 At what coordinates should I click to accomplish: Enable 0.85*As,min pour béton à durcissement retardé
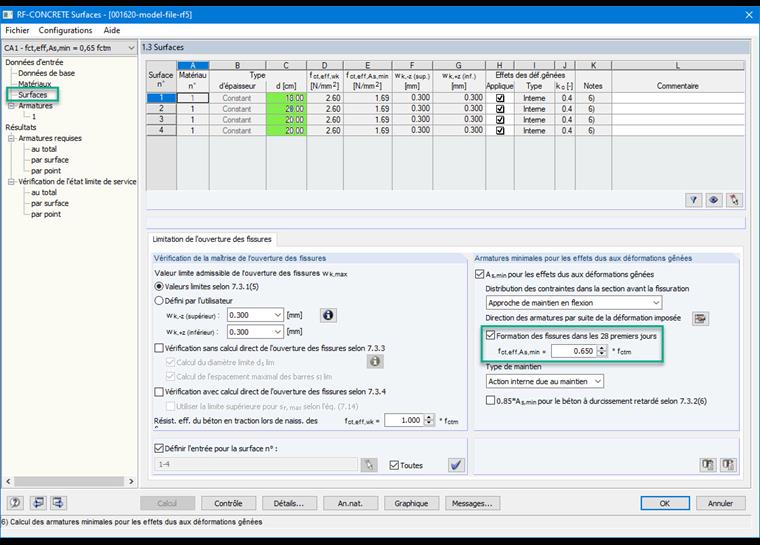tap(491, 401)
